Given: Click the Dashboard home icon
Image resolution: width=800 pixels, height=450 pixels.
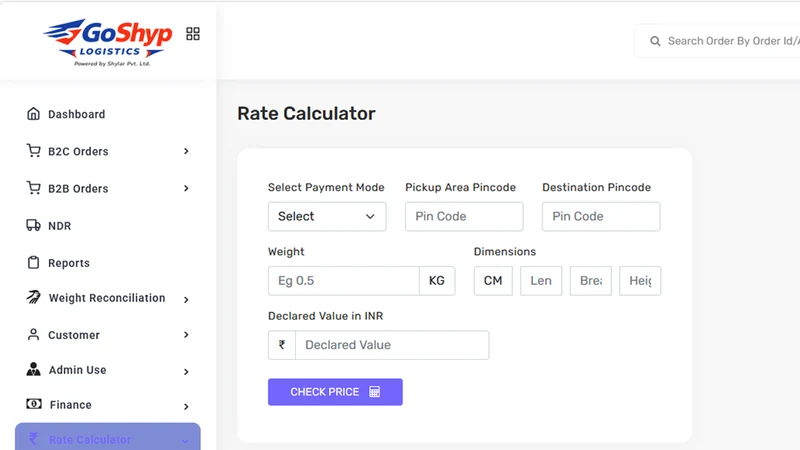Looking at the screenshot, I should click(x=33, y=114).
